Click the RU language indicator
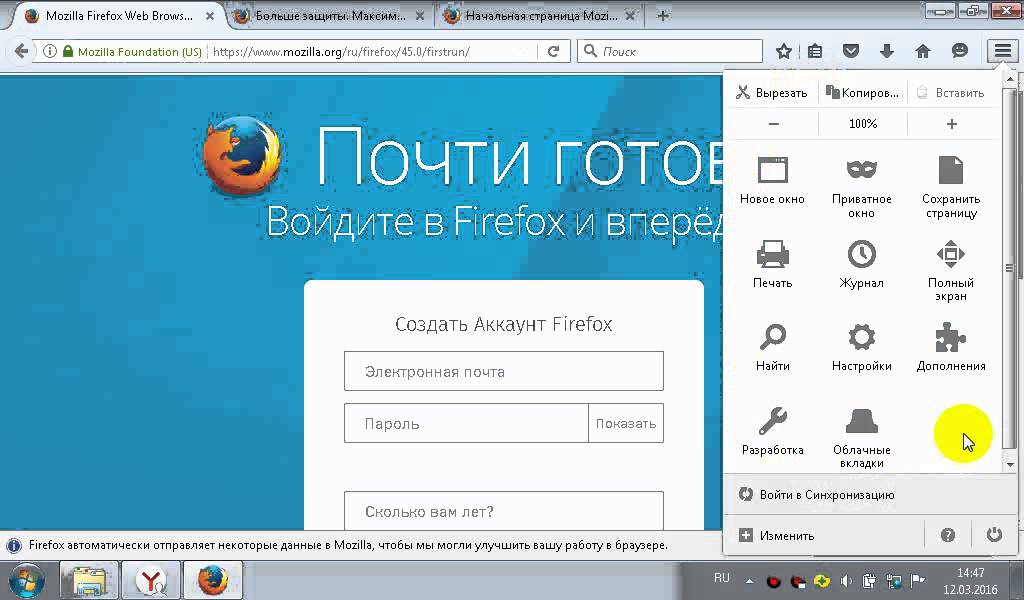The image size is (1024, 600). (x=722, y=578)
